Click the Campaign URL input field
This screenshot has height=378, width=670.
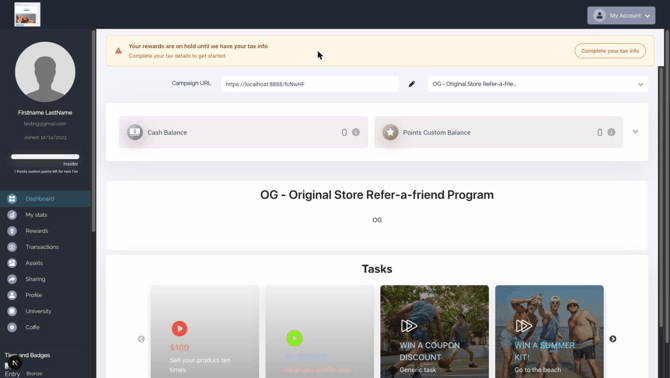tap(310, 84)
